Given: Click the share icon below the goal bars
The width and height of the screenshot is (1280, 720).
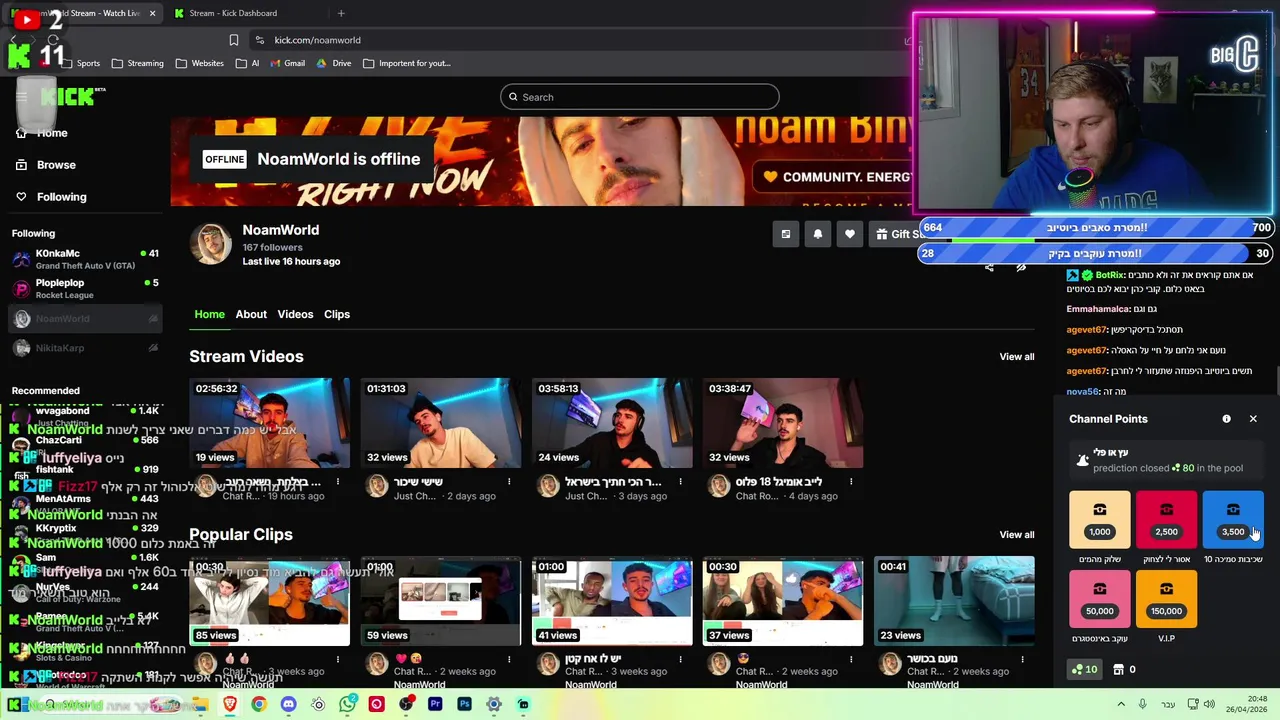Looking at the screenshot, I should point(989,267).
